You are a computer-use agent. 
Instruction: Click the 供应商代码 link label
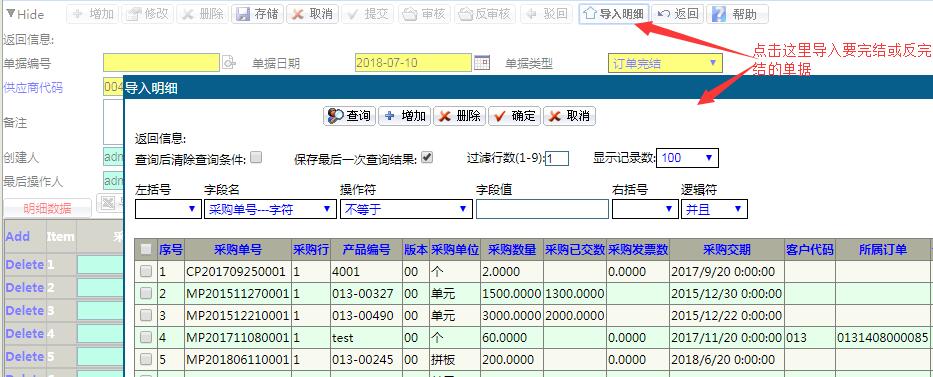(33, 88)
